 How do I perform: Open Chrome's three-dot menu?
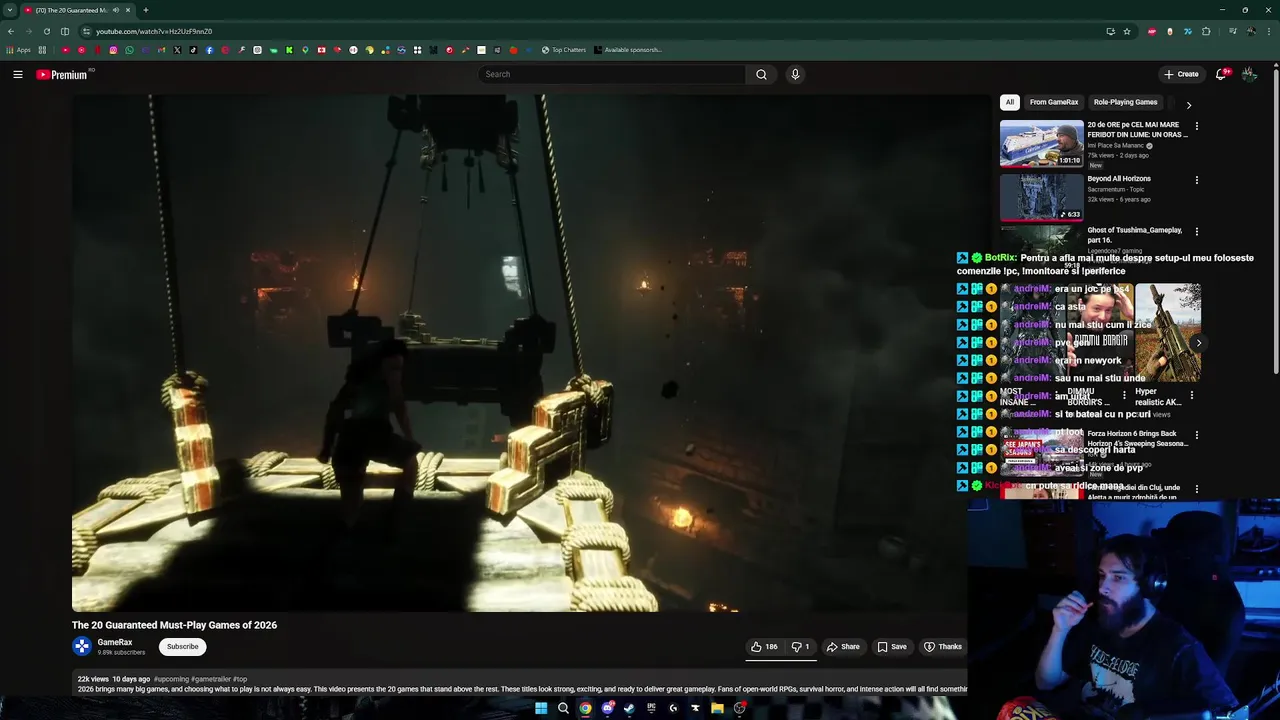tap(1269, 31)
